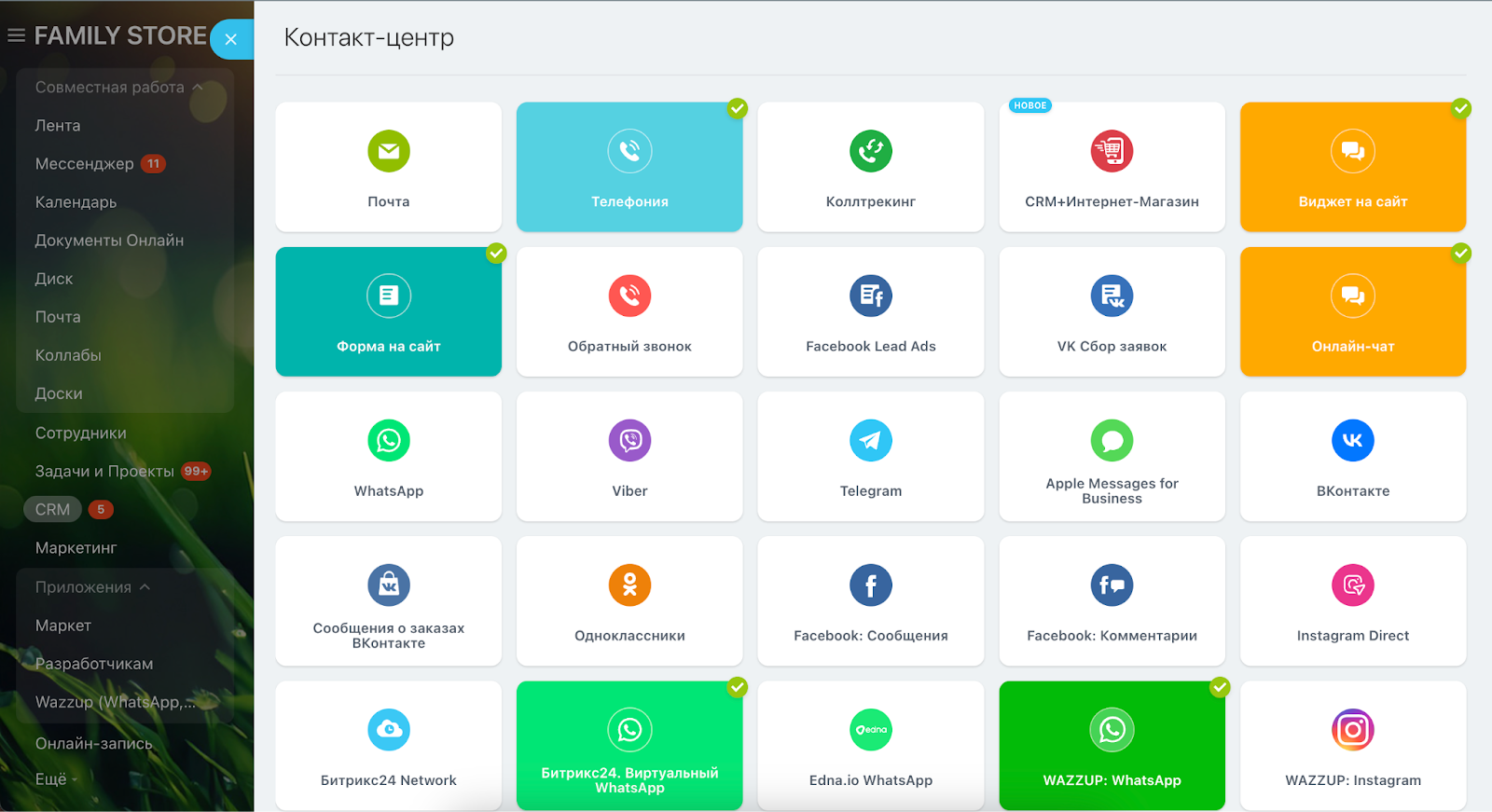Screen dimensions: 1492x812
Task: Open Маркетинг in sidebar
Action: coord(76,548)
